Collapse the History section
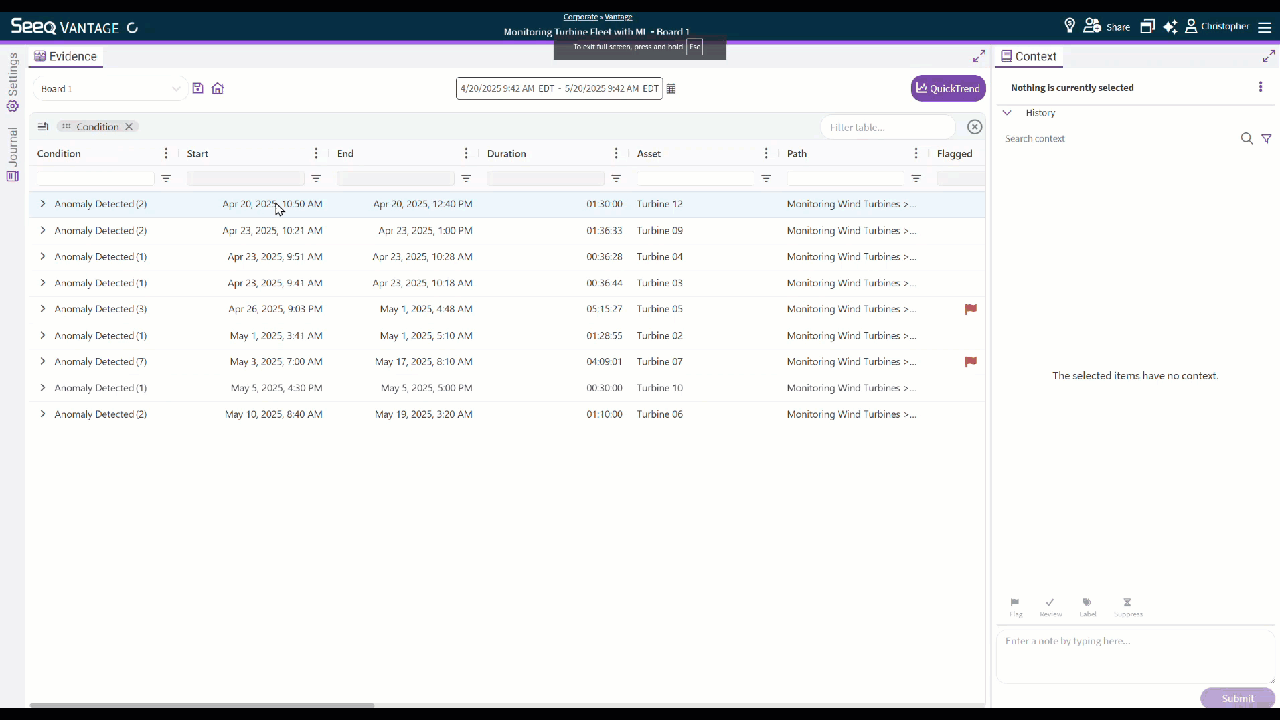Viewport: 1280px width, 720px height. 1007,113
